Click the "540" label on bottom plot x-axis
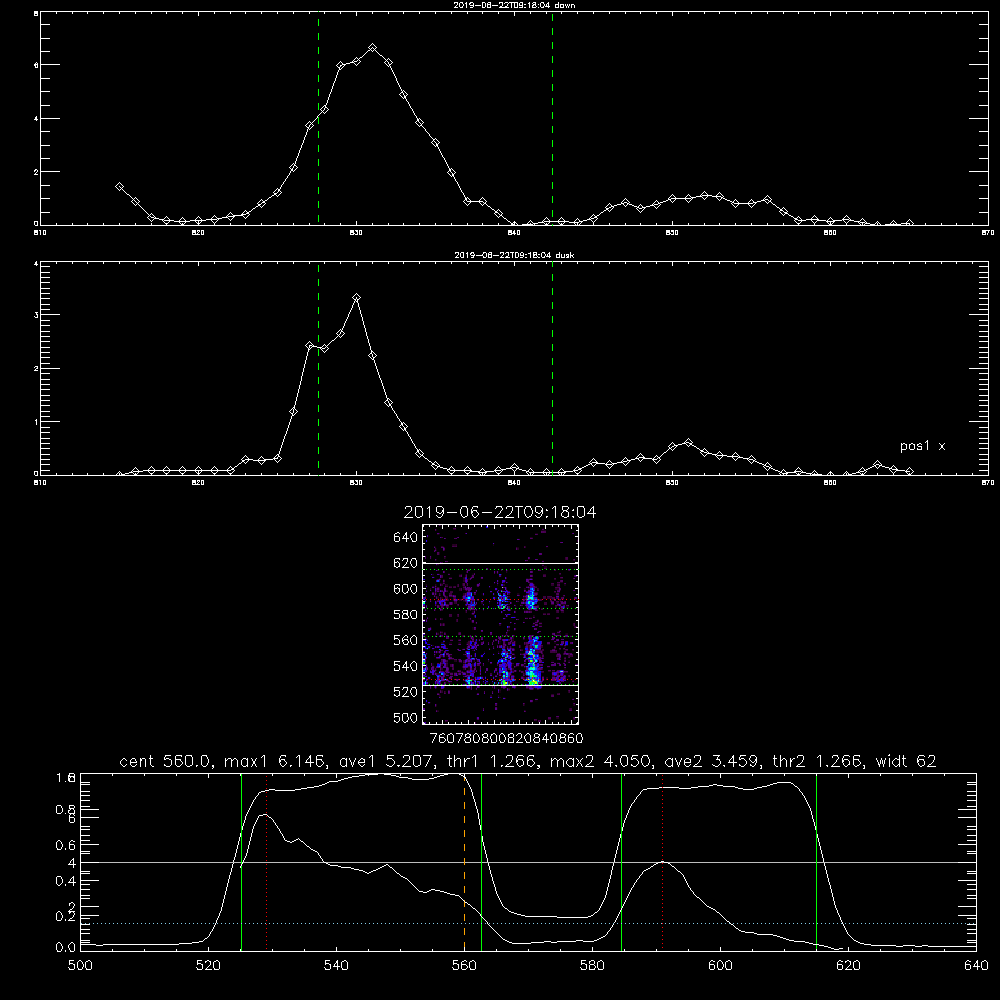This screenshot has width=1000, height=1000. coord(336,966)
